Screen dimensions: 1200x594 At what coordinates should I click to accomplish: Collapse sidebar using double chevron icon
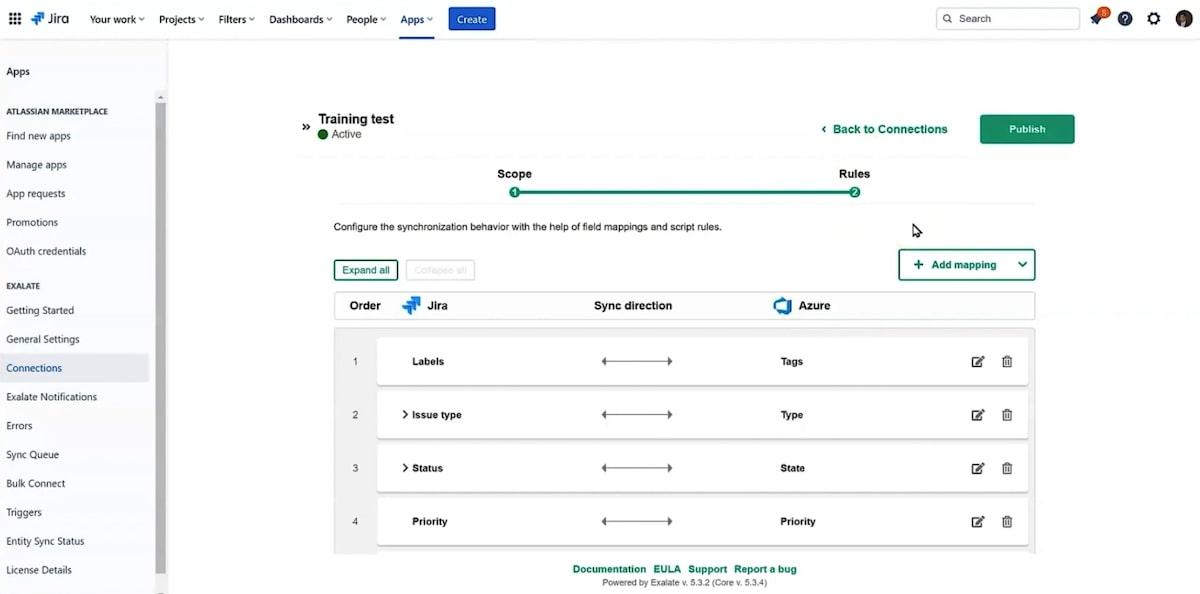pos(306,127)
